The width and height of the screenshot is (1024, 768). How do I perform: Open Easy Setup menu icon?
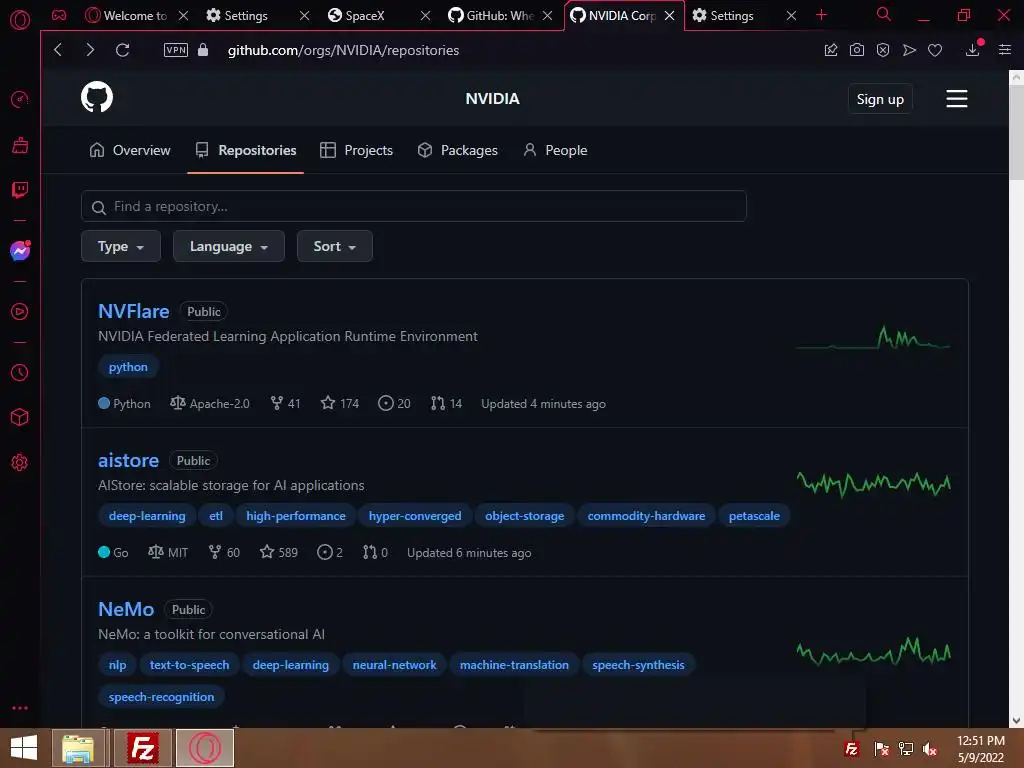1005,50
